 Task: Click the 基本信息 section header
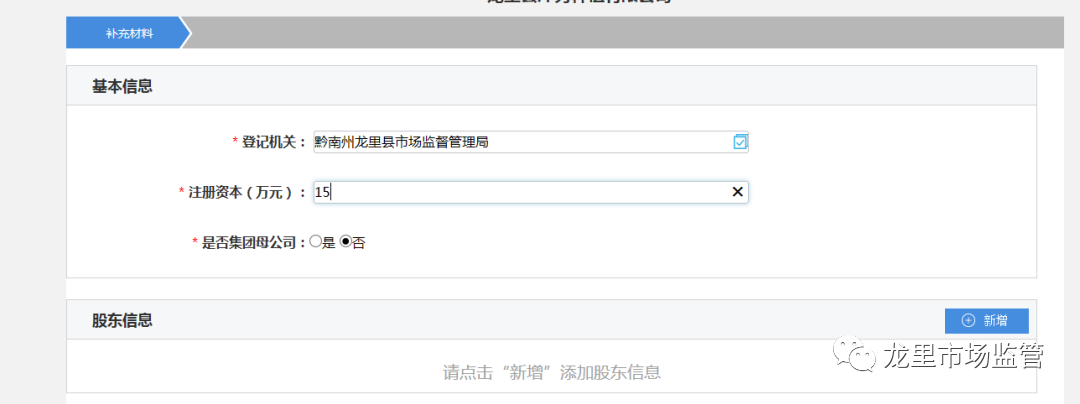[x=122, y=87]
